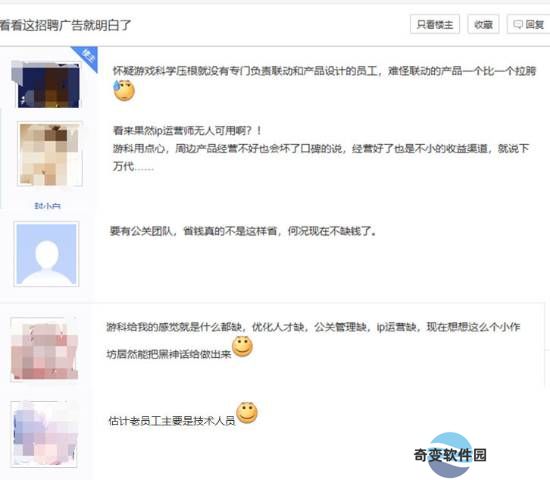Click the 奇变软件园 watermark logo
Screen dimensions: 550x480
450,455
